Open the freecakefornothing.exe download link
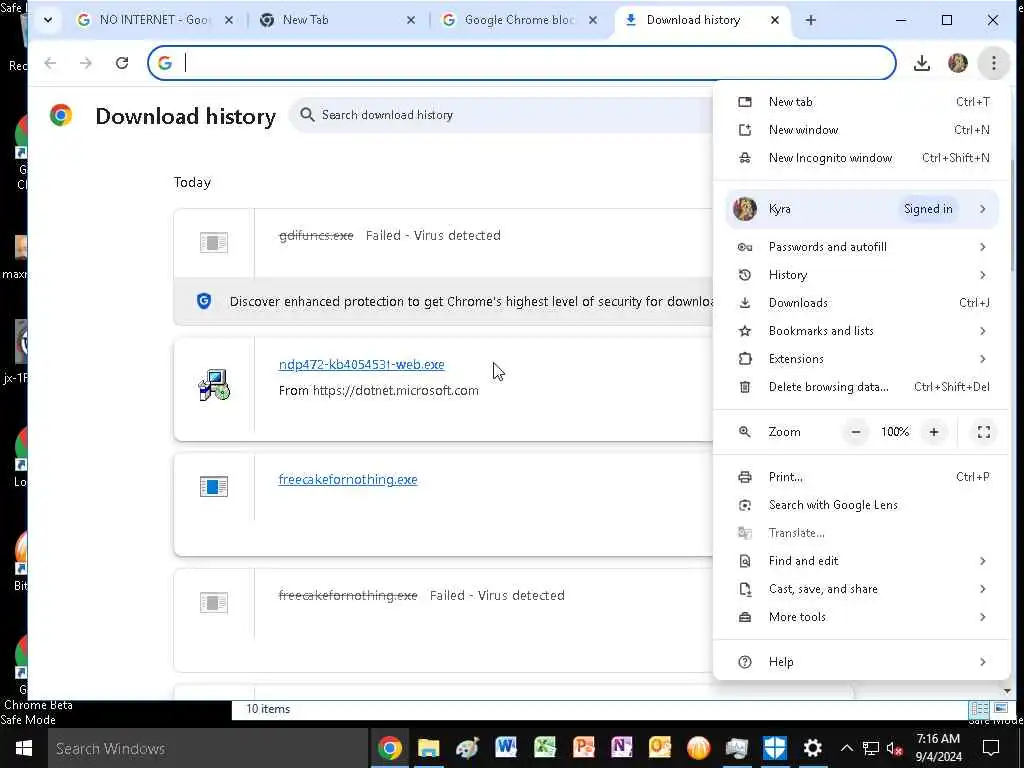This screenshot has width=1024, height=768. [347, 480]
